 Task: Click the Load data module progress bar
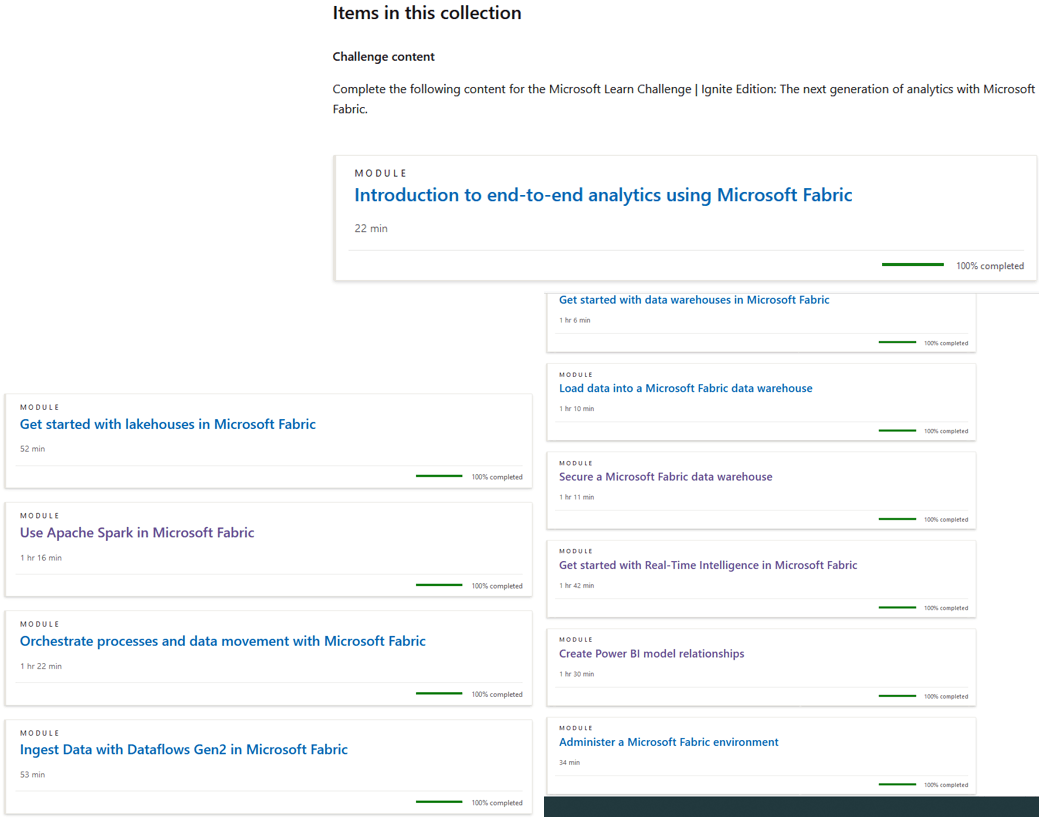tap(897, 430)
